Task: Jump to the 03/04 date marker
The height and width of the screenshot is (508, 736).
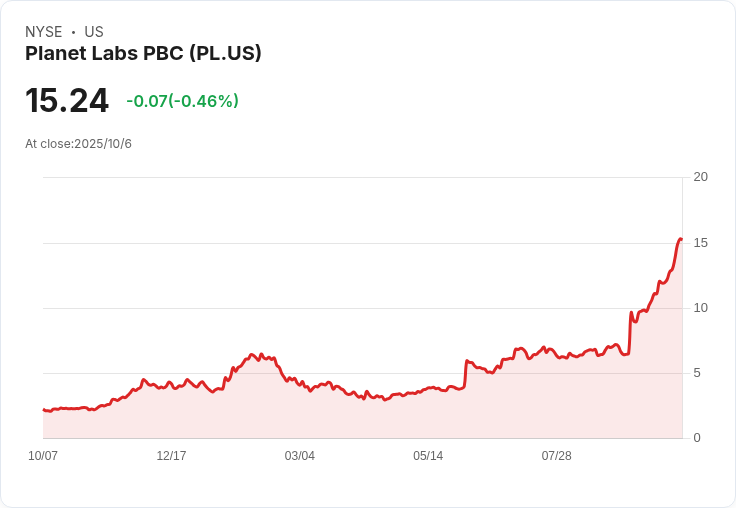Action: tap(299, 456)
